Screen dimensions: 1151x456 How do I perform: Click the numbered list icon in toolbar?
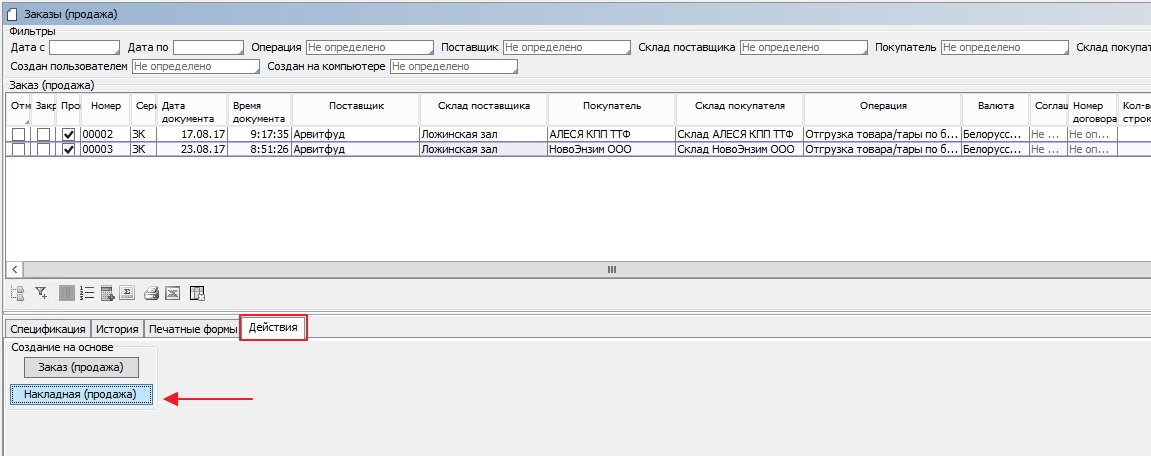[87, 293]
